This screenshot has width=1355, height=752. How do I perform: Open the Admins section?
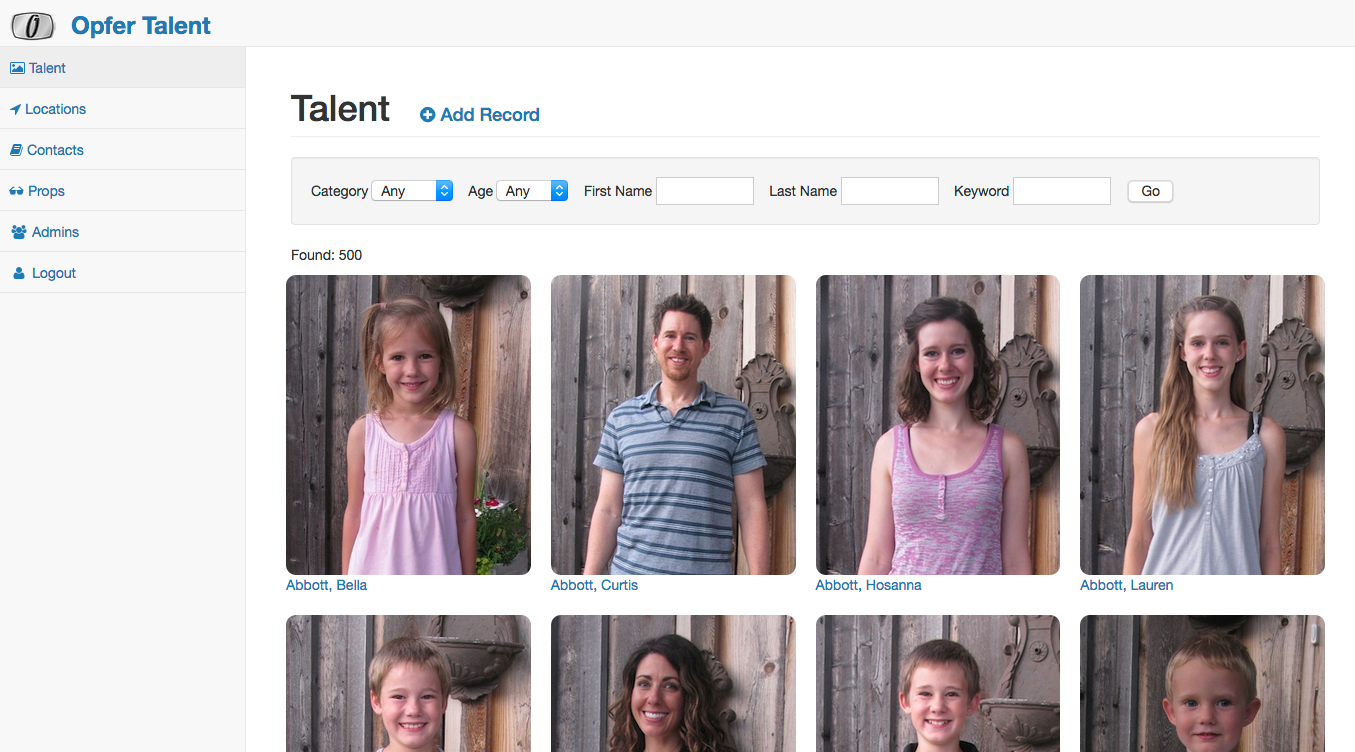(x=122, y=232)
